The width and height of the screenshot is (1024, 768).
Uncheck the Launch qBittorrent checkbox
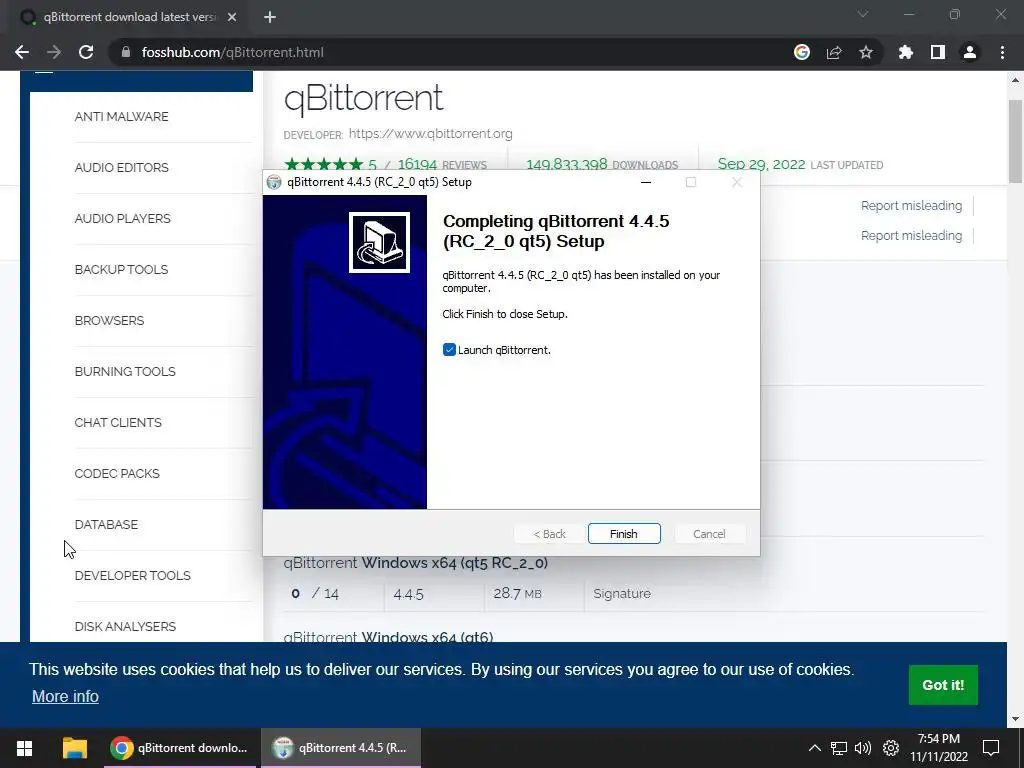(449, 350)
